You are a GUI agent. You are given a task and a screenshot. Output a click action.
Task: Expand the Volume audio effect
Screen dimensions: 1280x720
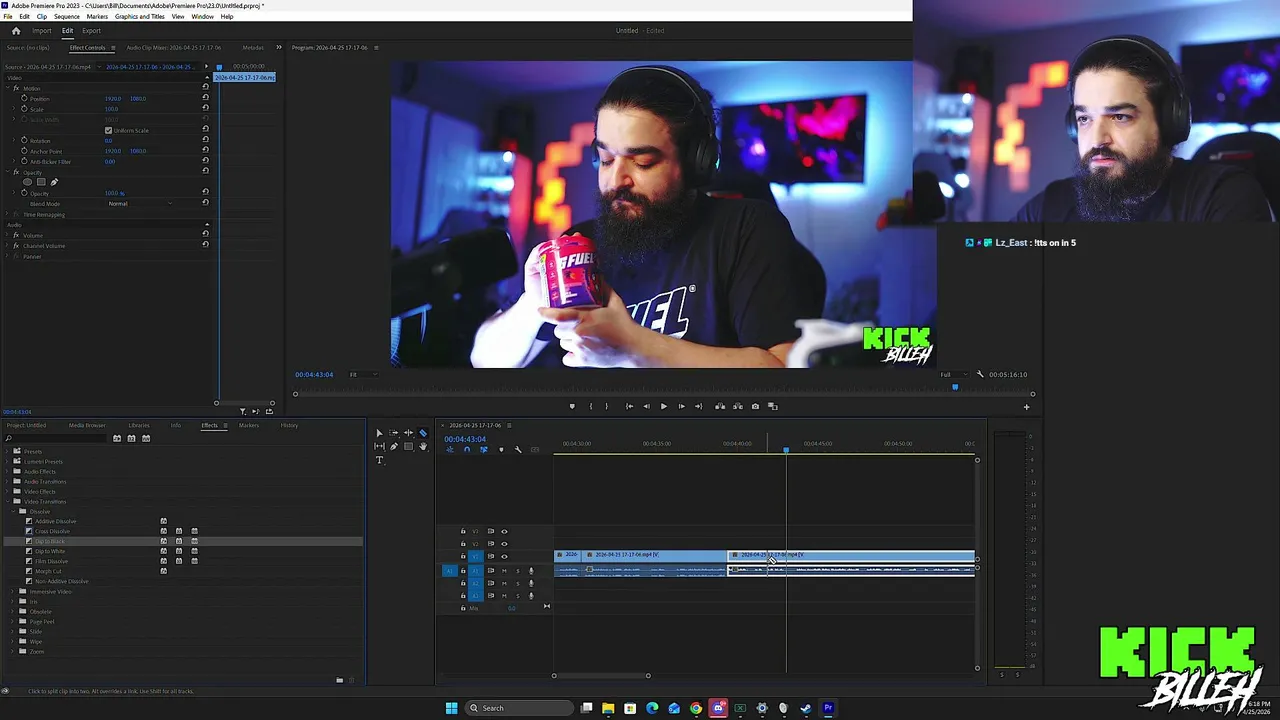tap(8, 235)
